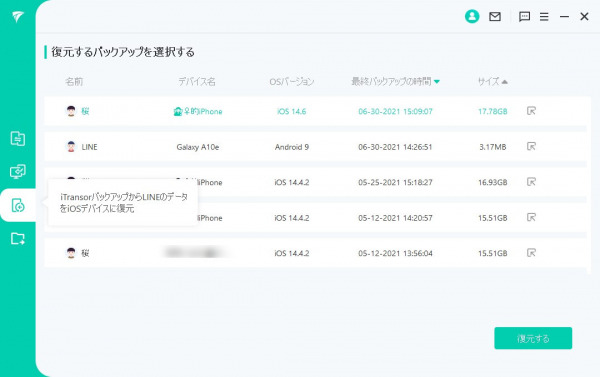Viewport: 600px width, 377px height.
Task: Open the feedback chat bubble icon
Action: 524,16
